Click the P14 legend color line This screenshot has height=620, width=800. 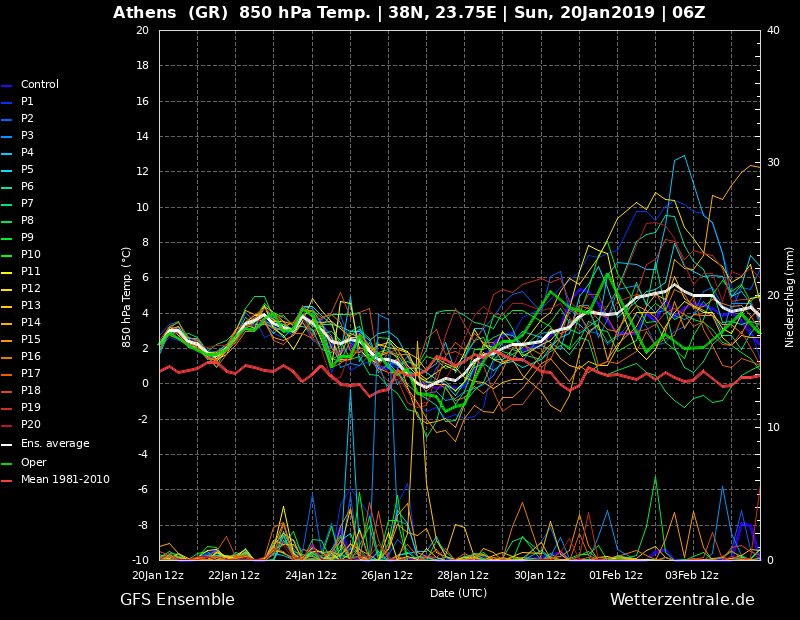tap(6, 324)
